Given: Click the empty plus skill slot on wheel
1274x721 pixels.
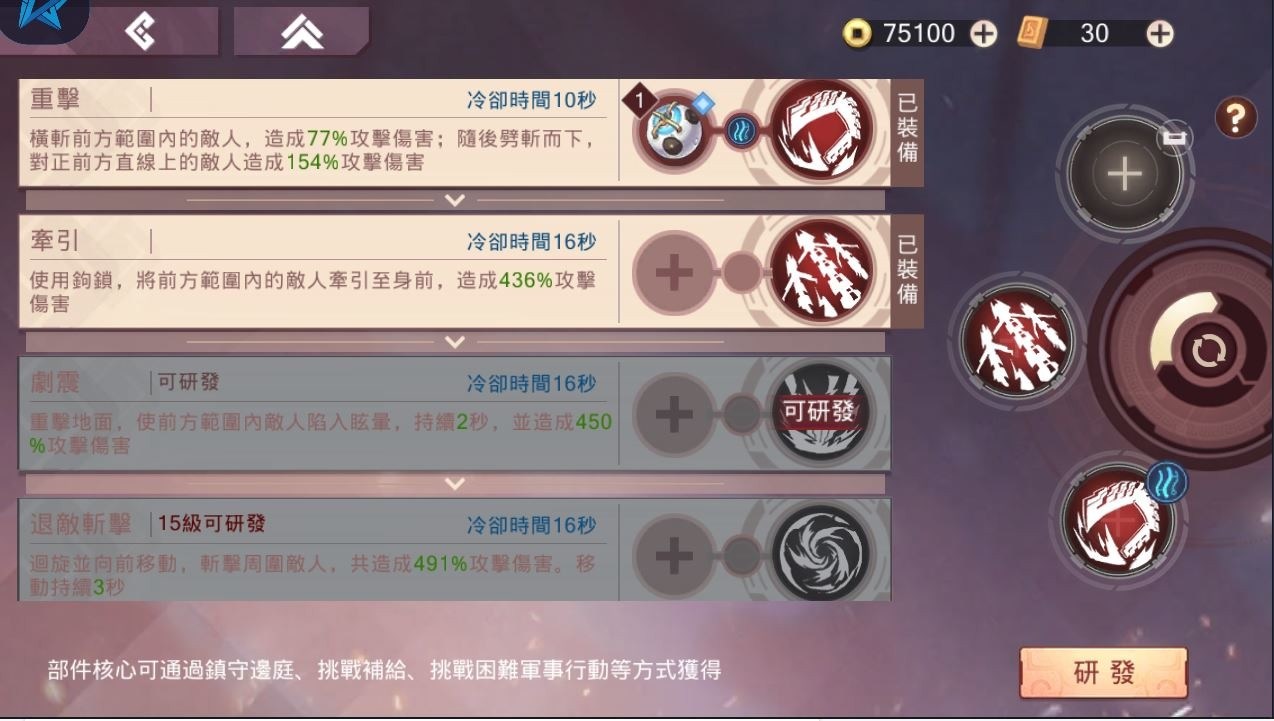Looking at the screenshot, I should [1124, 175].
